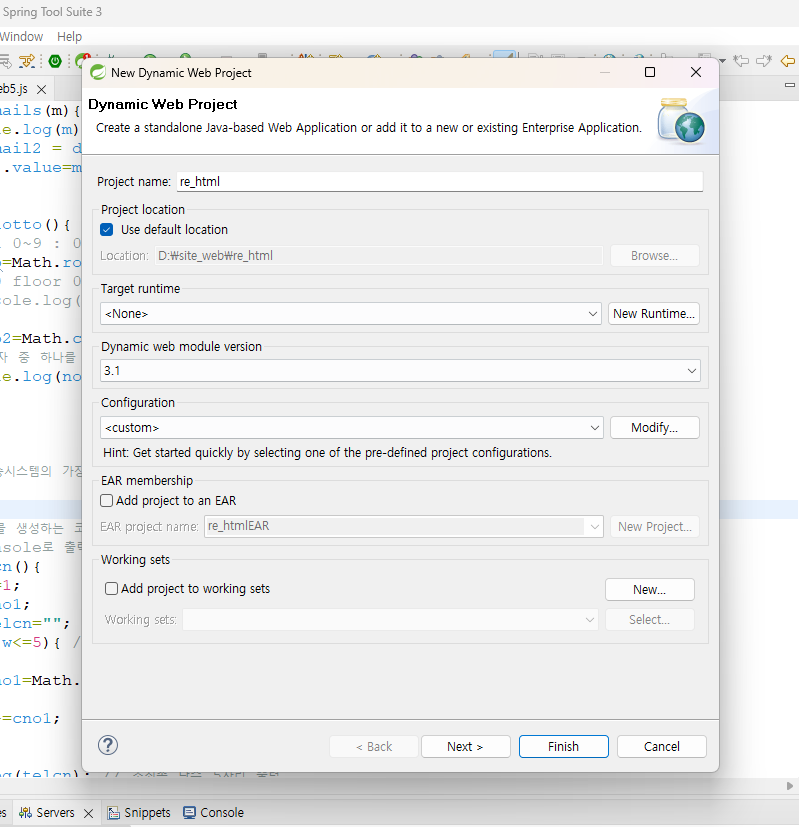The image size is (799, 827).
Task: Click New... working set button
Action: pyautogui.click(x=650, y=590)
